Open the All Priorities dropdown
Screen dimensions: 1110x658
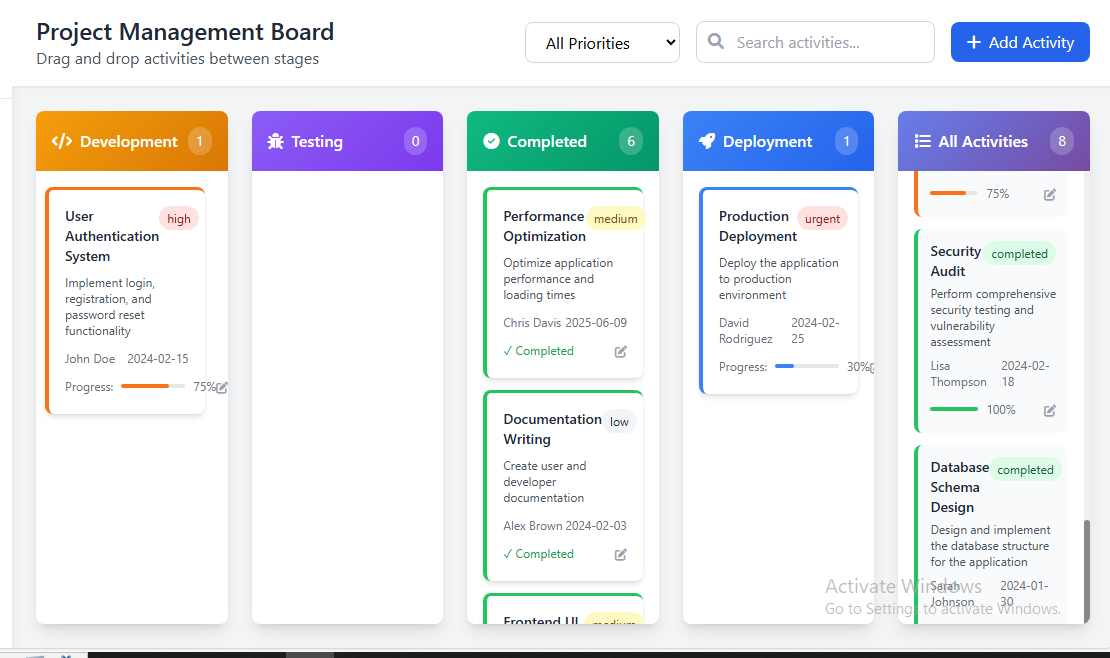coord(602,43)
